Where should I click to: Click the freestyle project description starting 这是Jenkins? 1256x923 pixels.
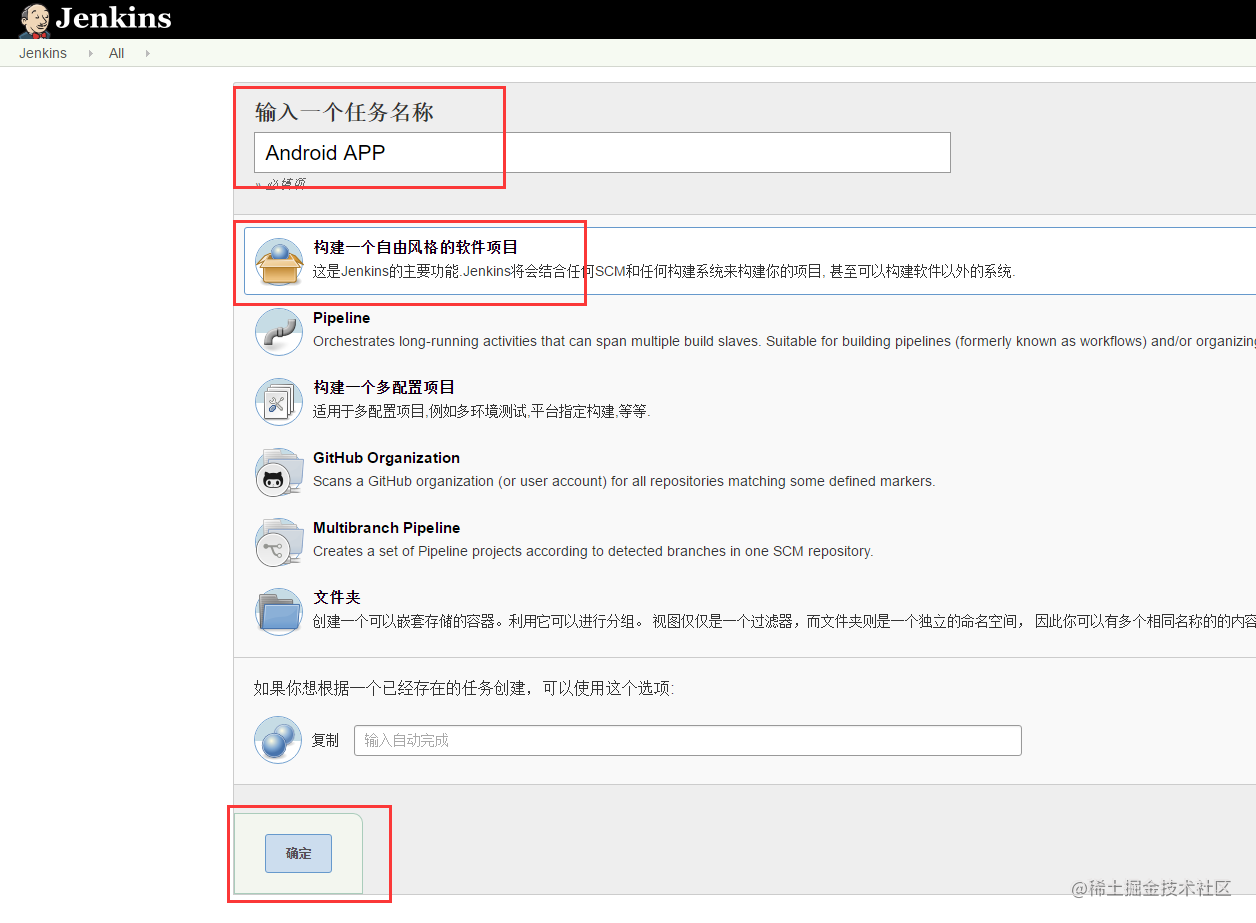(664, 271)
